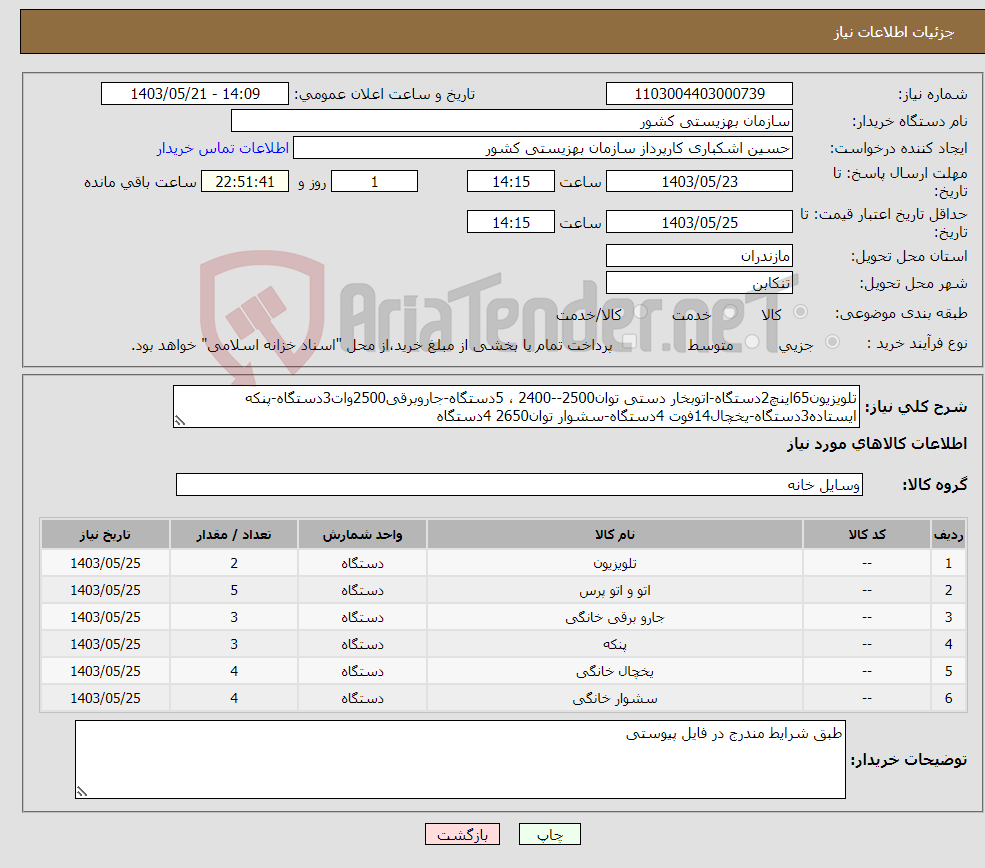This screenshot has height=868, width=985.
Task: Click the goods group field وسایل خانه
Action: coord(520,485)
